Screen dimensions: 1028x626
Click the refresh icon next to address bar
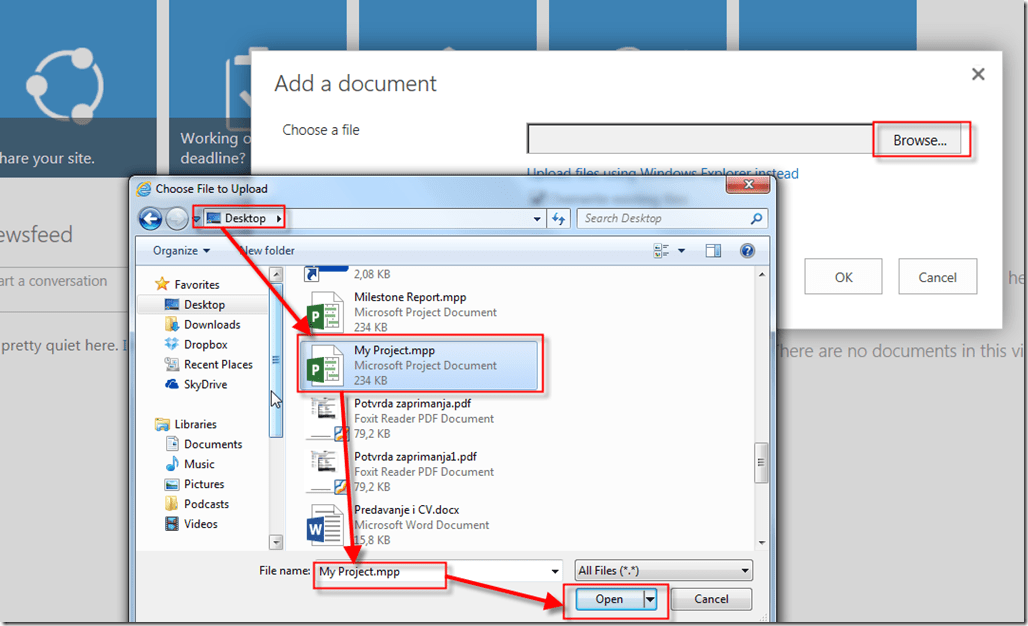click(x=558, y=219)
